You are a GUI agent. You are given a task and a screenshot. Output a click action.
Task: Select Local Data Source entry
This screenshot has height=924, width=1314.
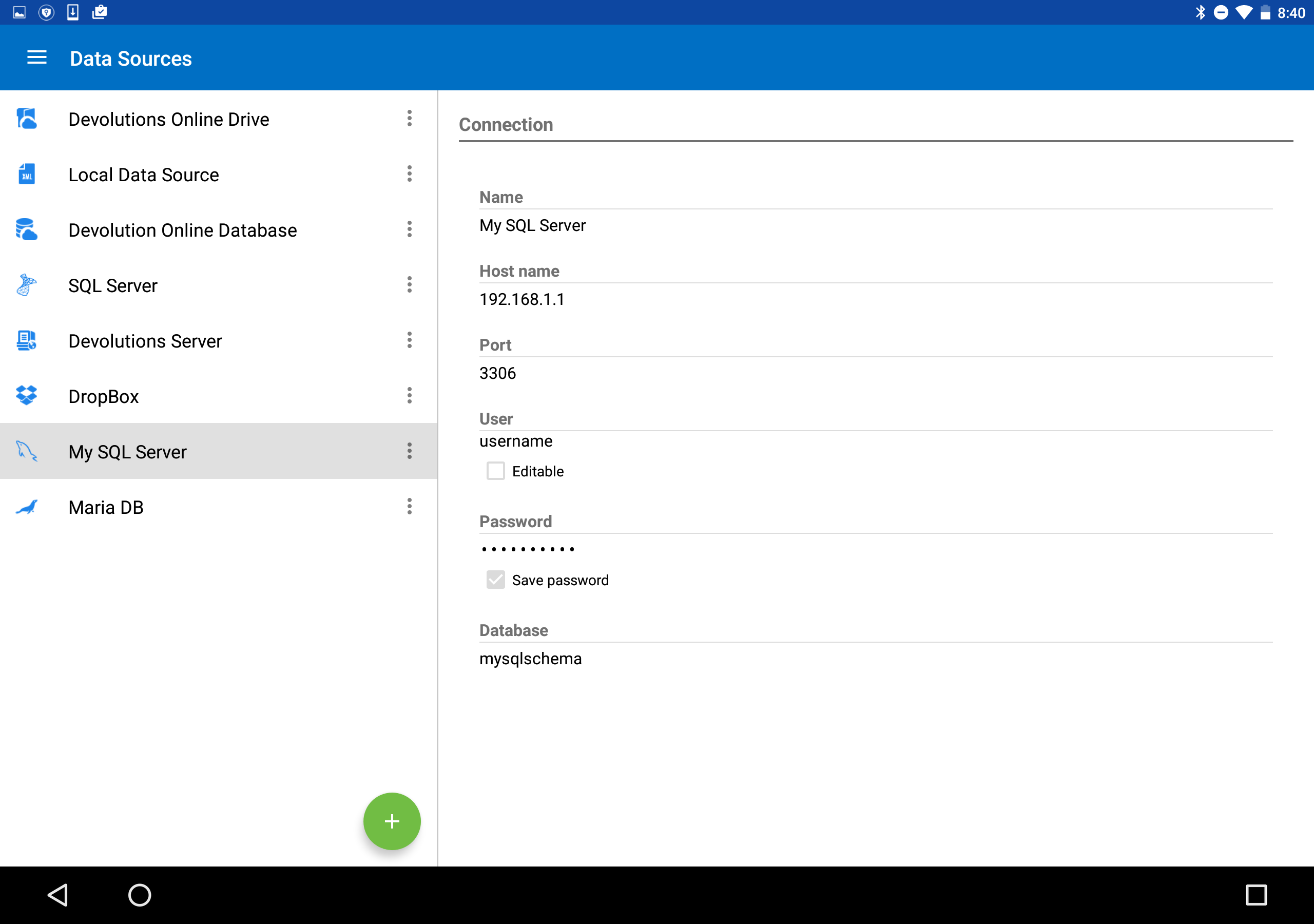pyautogui.click(x=219, y=175)
